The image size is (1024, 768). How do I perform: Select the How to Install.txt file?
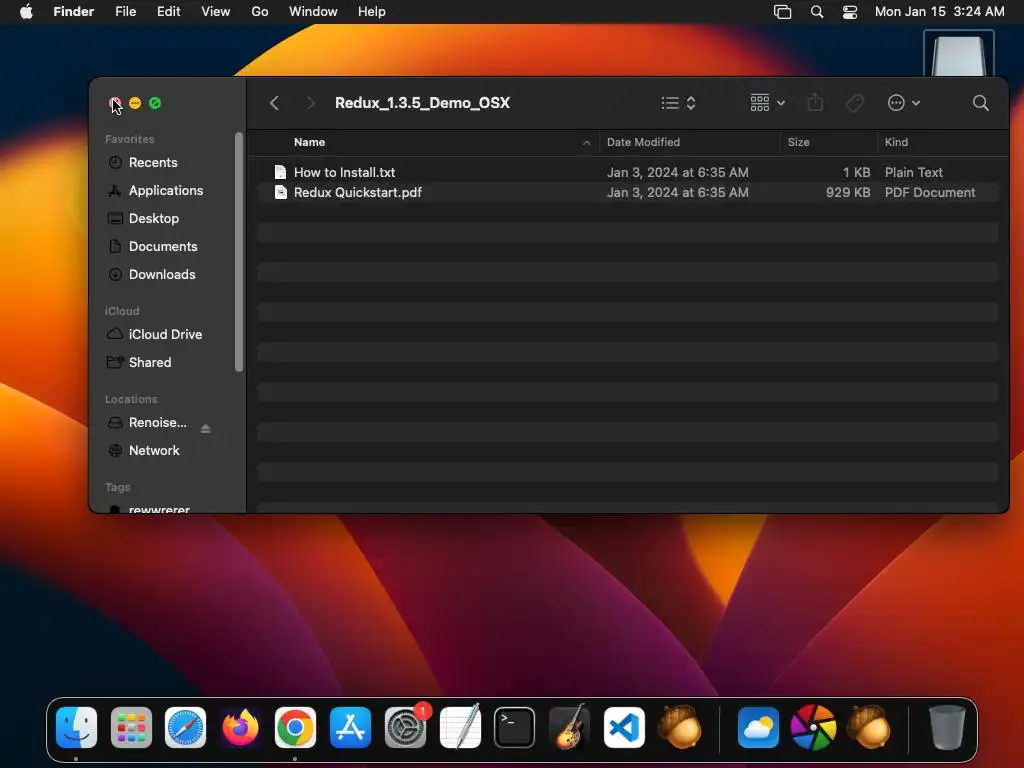tap(628, 172)
